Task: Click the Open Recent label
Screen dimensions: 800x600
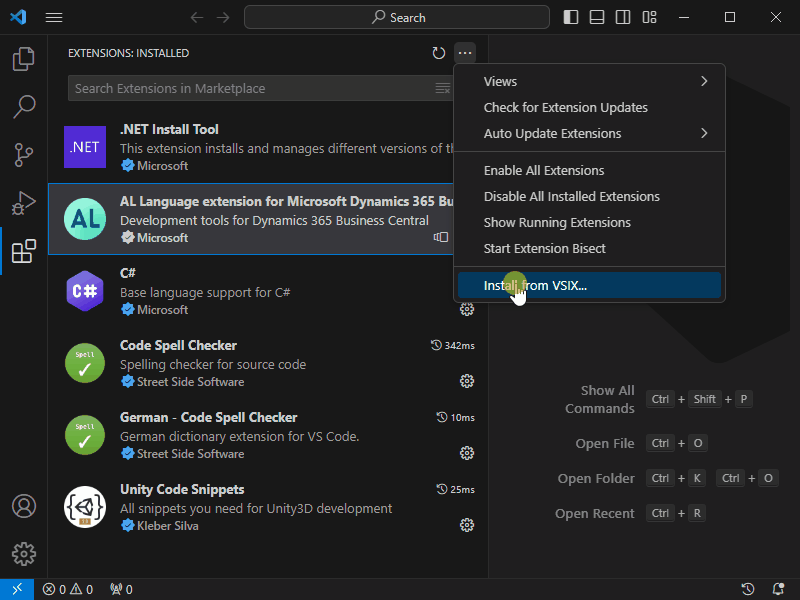Action: [x=595, y=514]
